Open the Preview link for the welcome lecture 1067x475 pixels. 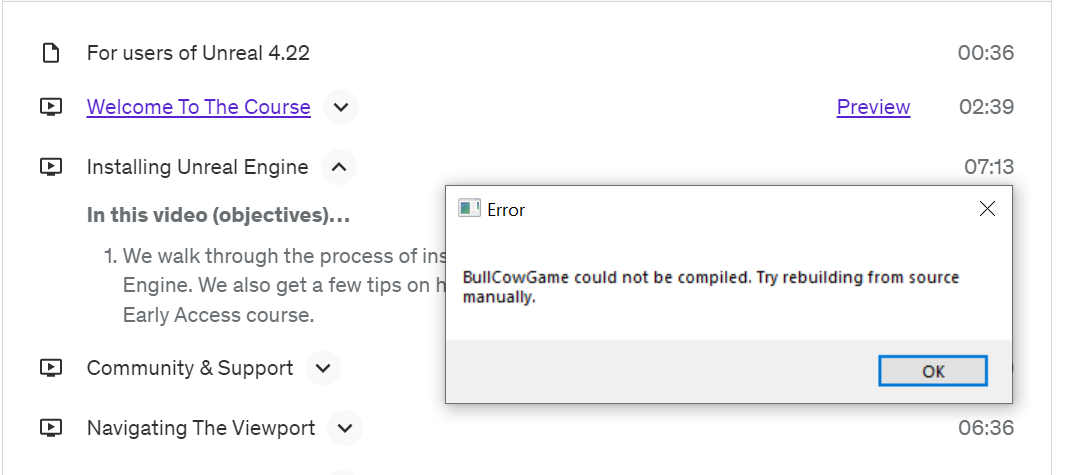pyautogui.click(x=873, y=107)
